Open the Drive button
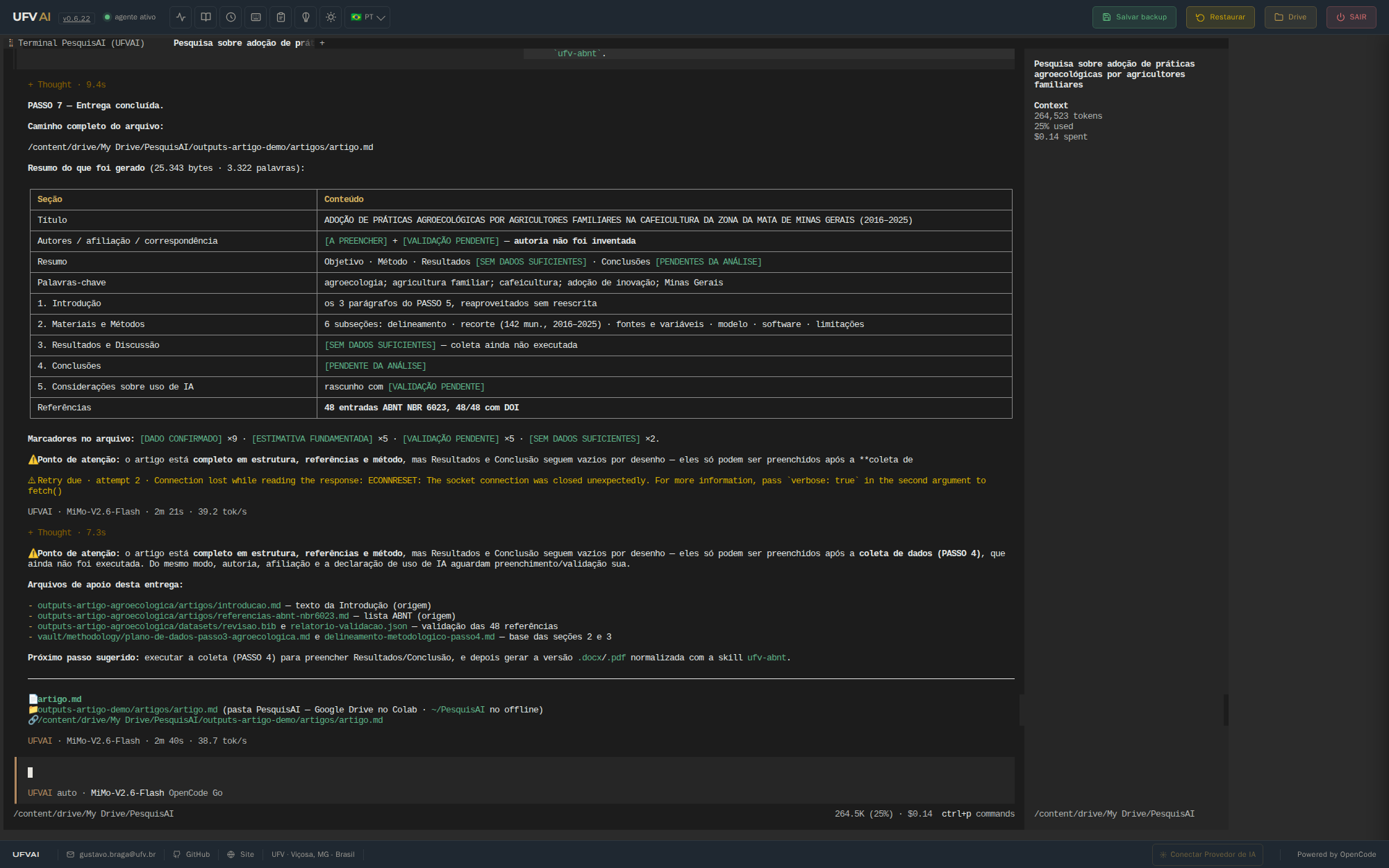The image size is (1389, 868). tap(1290, 17)
